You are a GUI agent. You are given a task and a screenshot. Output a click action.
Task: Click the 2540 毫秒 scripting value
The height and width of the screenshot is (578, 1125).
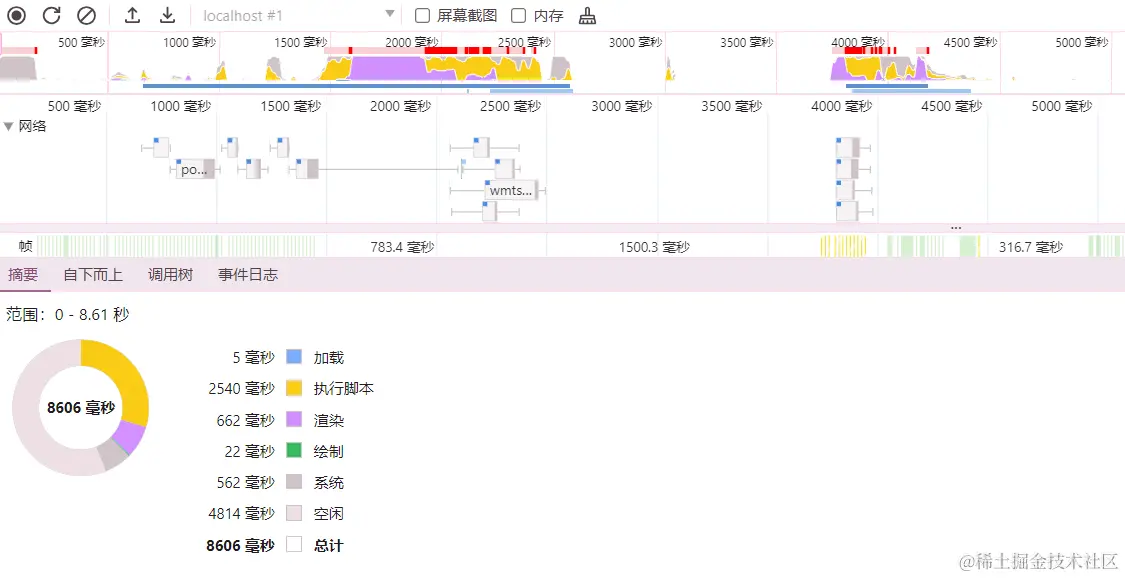point(241,389)
